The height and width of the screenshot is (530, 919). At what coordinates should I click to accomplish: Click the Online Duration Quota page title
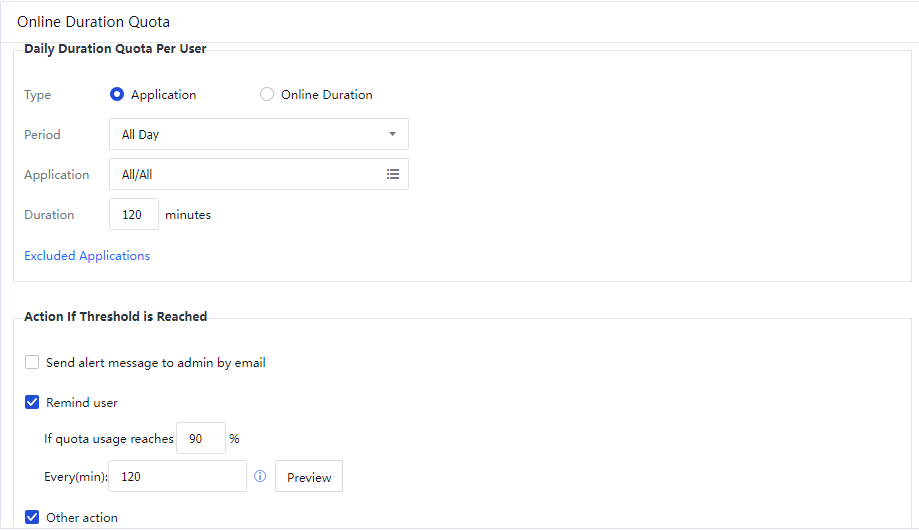coord(93,21)
